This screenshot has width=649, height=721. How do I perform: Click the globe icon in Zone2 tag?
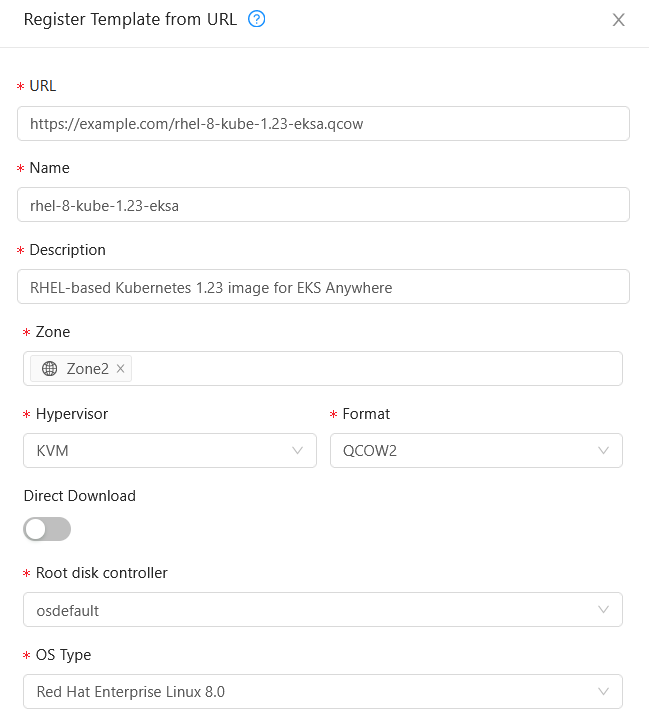point(49,369)
